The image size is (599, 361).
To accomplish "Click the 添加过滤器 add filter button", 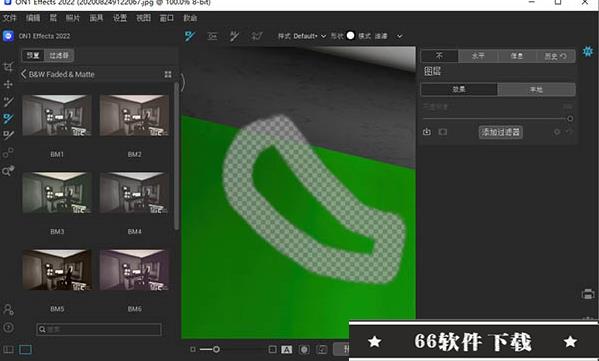I will (x=500, y=132).
